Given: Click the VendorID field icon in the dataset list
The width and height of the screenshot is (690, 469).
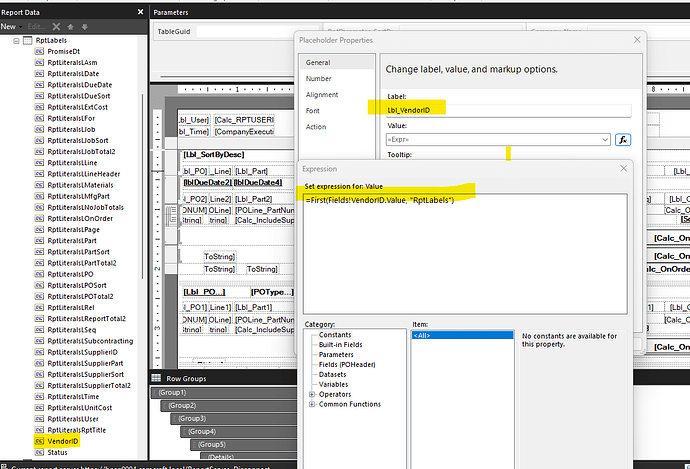Looking at the screenshot, I should tap(38, 440).
